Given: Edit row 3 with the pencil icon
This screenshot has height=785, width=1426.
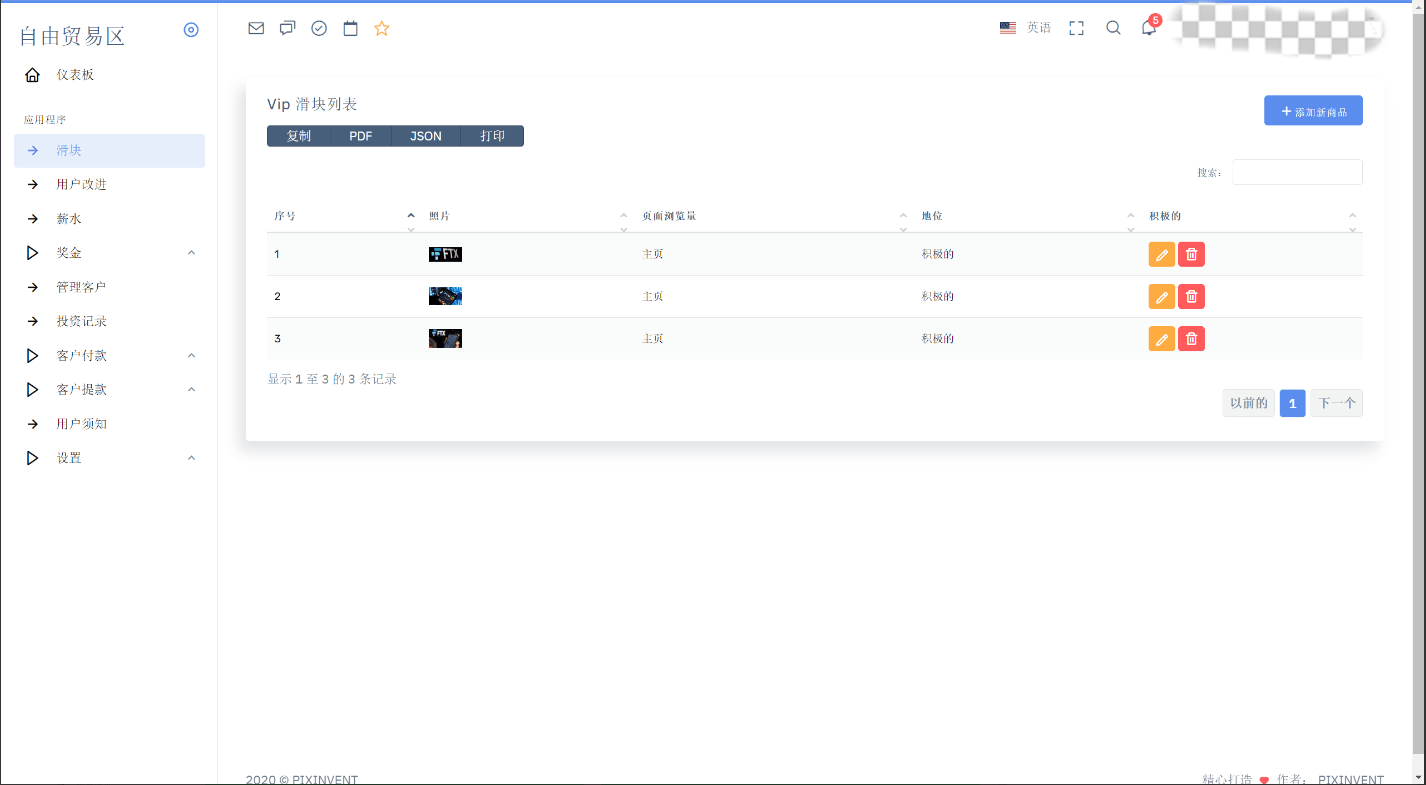Looking at the screenshot, I should (1161, 338).
